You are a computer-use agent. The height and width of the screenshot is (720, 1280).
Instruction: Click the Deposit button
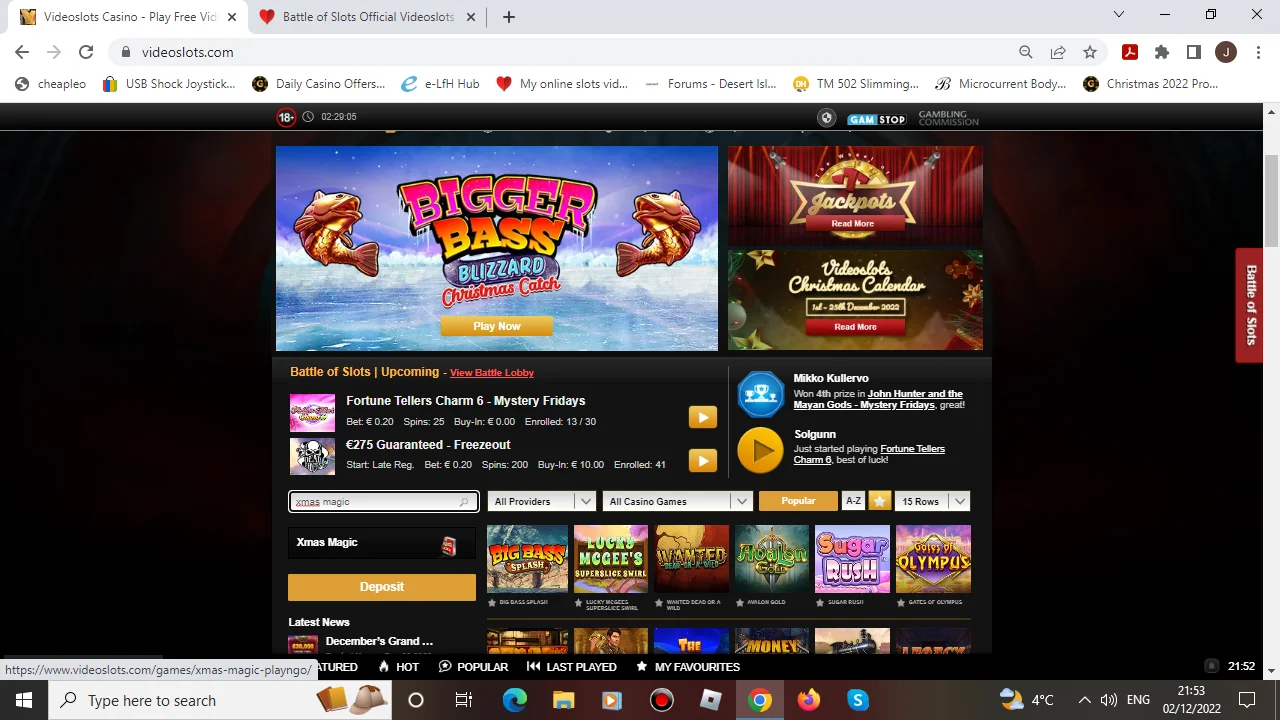pyautogui.click(x=382, y=587)
